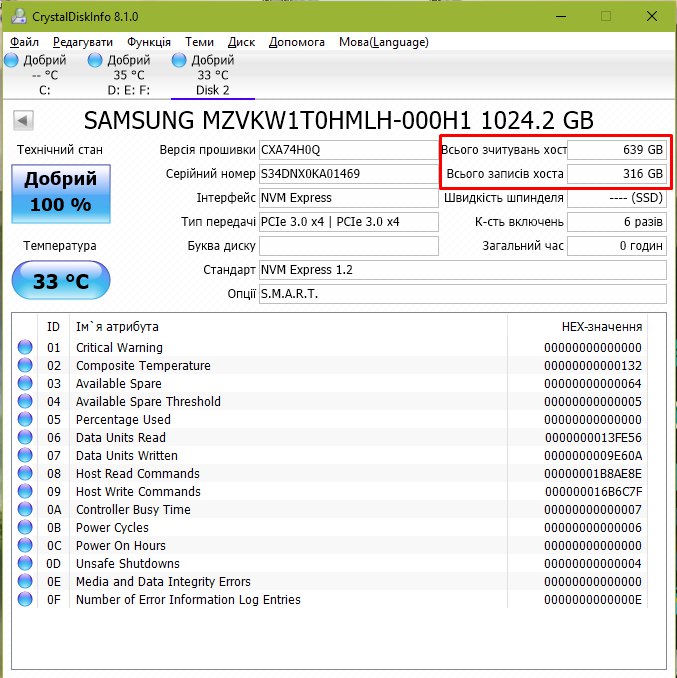677x678 pixels.
Task: Click the serial number field S34DNX0KA01469
Action: pyautogui.click(x=348, y=174)
